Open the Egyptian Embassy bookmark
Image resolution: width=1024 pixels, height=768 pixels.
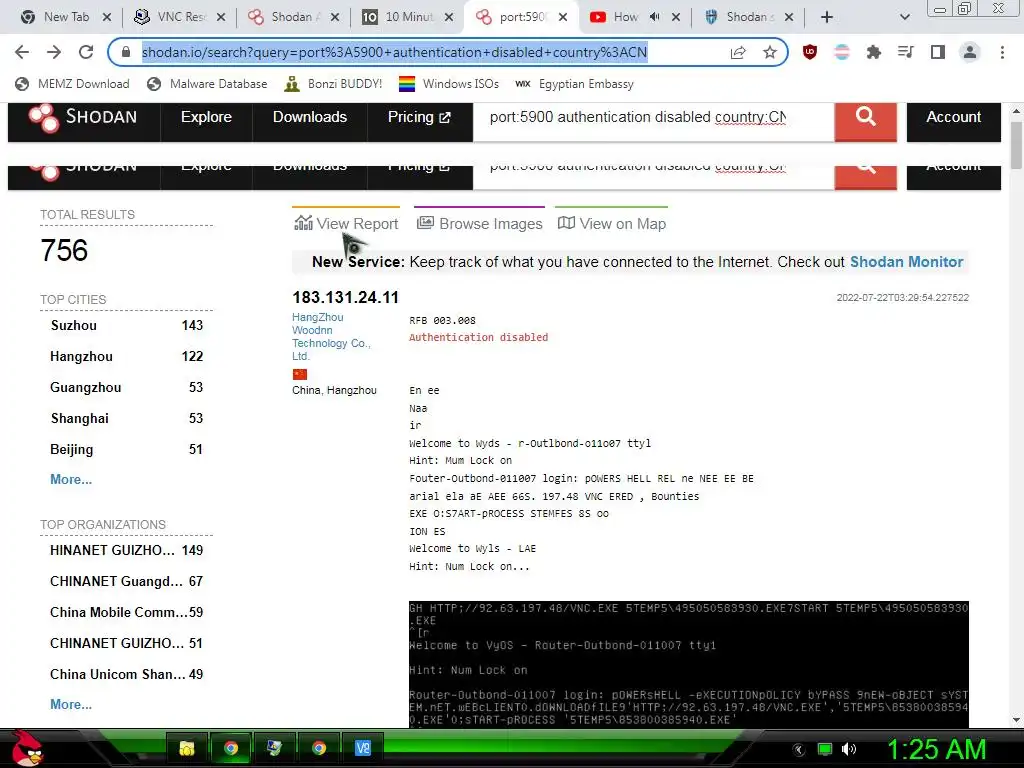pos(574,84)
